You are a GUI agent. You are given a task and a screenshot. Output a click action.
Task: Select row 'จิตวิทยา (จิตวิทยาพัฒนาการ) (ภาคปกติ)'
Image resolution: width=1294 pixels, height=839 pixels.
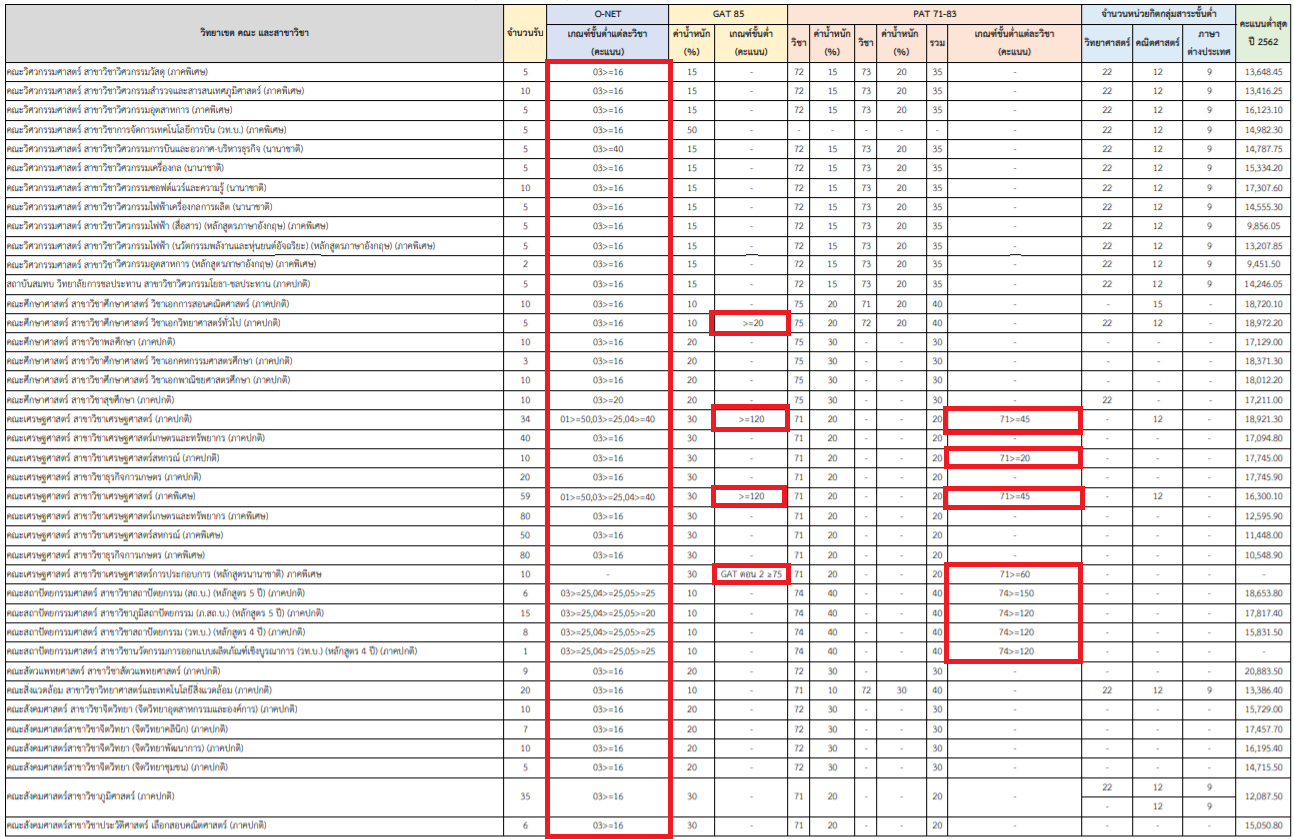646,747
